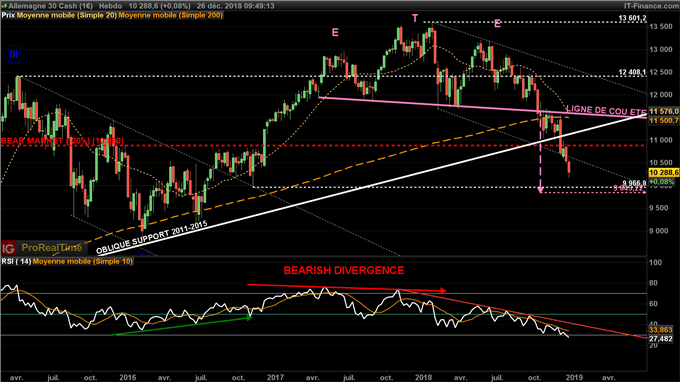Viewport: 680px width, 382px height.
Task: Click the 9 966,9 level label
Action: [x=634, y=183]
